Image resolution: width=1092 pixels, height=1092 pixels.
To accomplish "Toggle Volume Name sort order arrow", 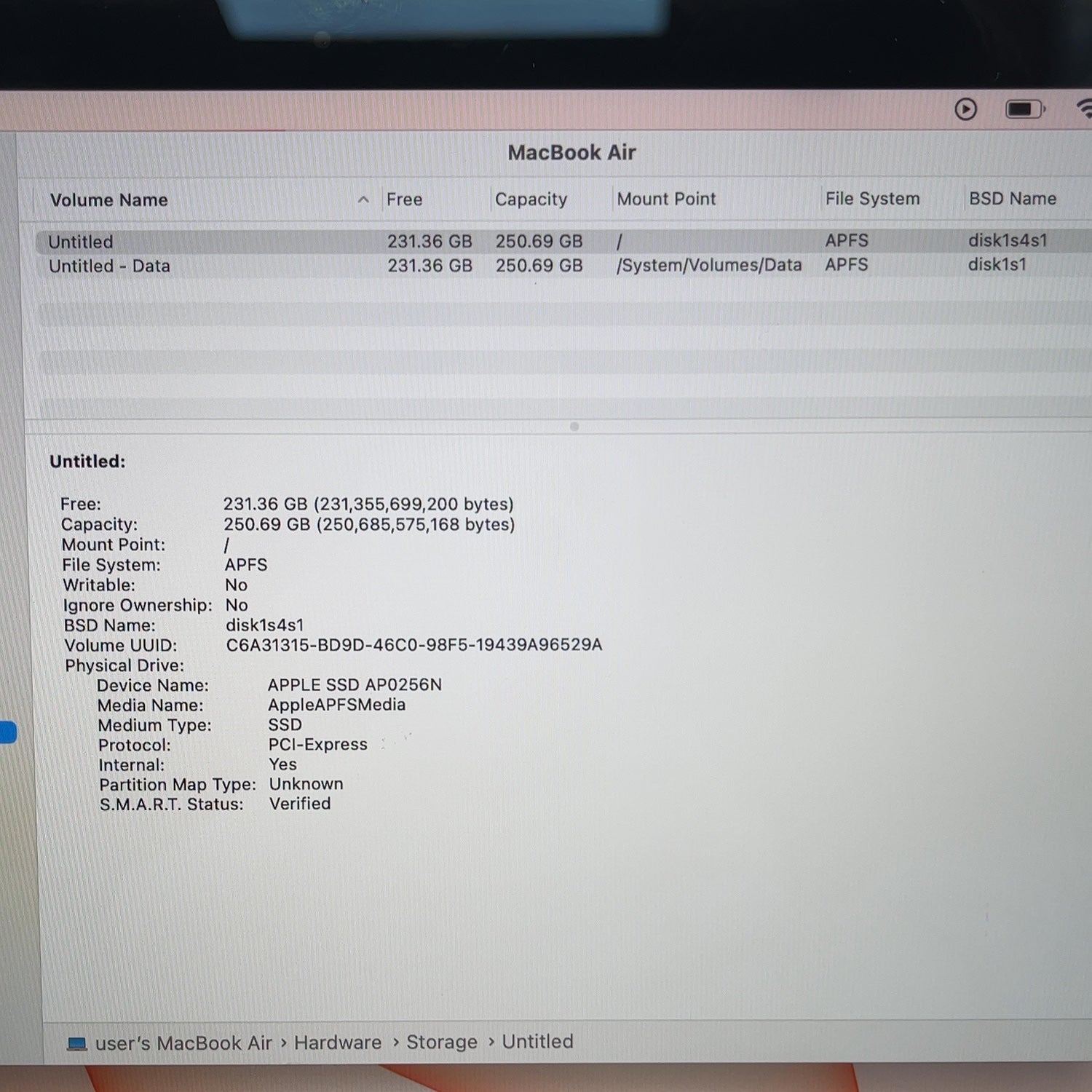I will [363, 199].
